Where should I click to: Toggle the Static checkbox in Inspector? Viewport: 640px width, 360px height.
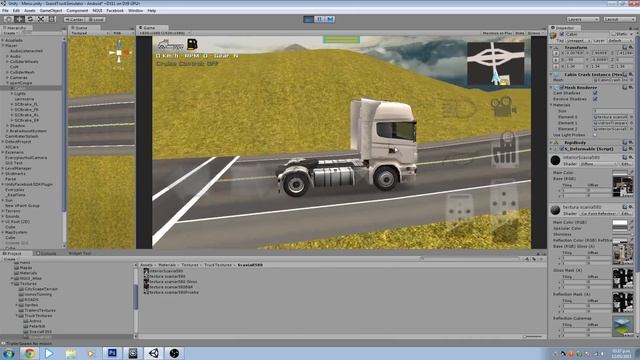tap(613, 34)
